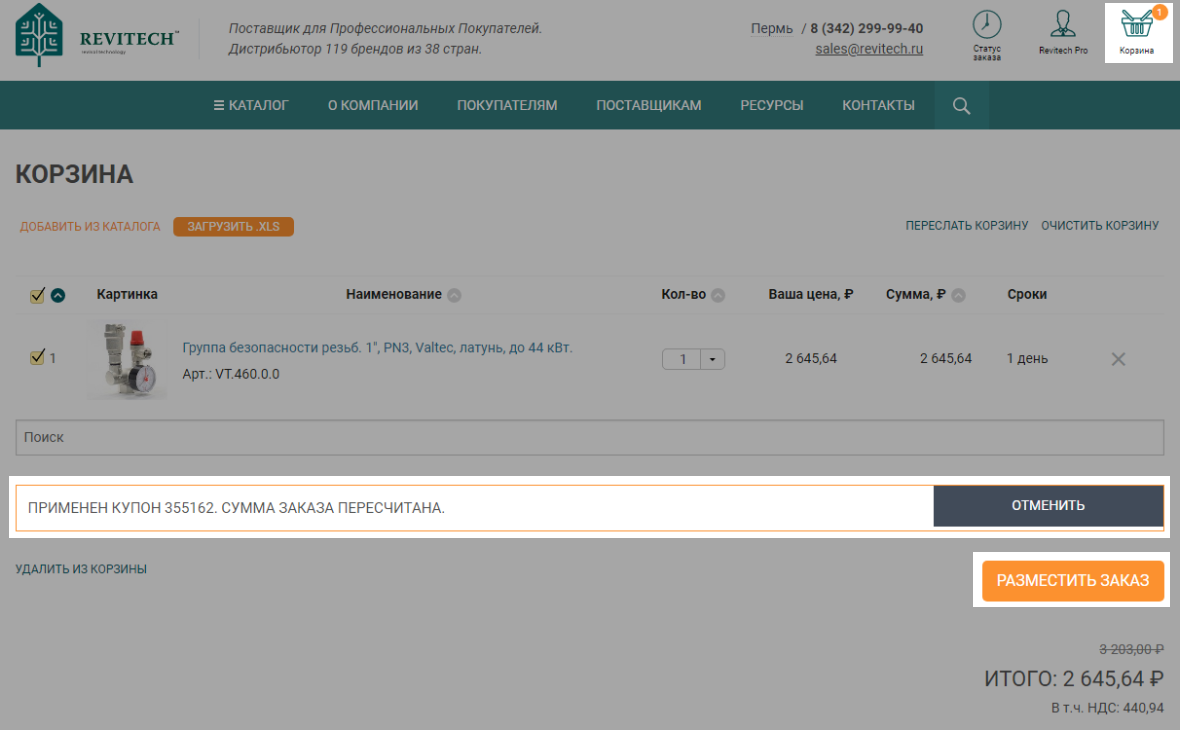1180x730 pixels.
Task: Open the order status clock icon
Action: coord(987,24)
